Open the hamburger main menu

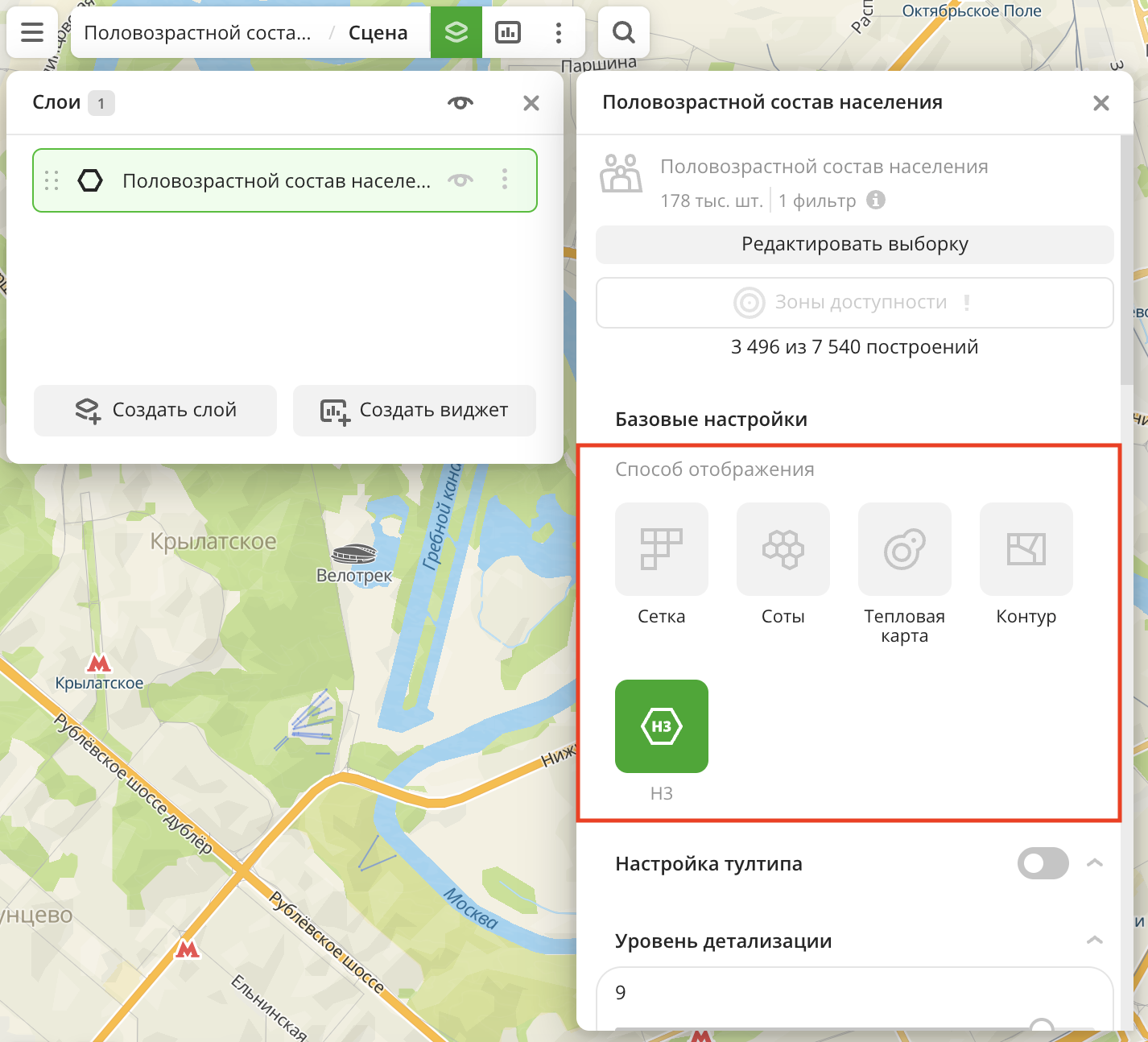coord(32,32)
